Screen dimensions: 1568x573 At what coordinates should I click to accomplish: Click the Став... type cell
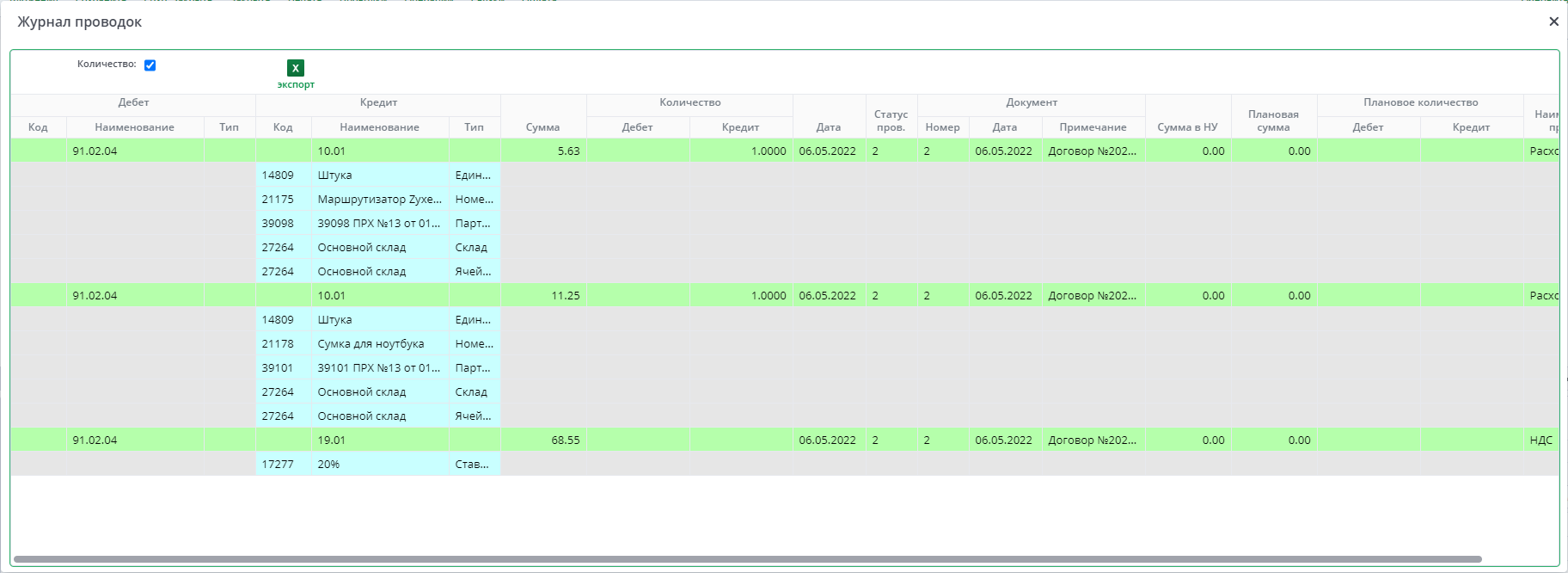pos(475,464)
